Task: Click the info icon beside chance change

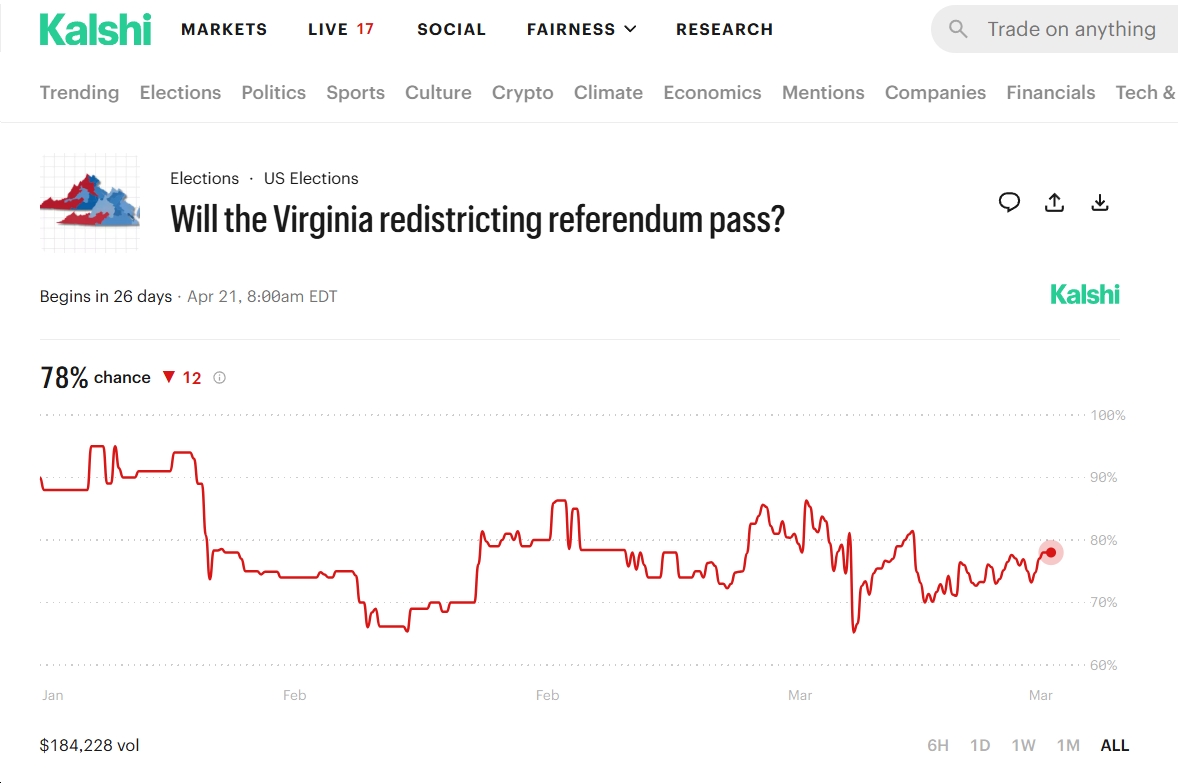Action: (x=220, y=378)
